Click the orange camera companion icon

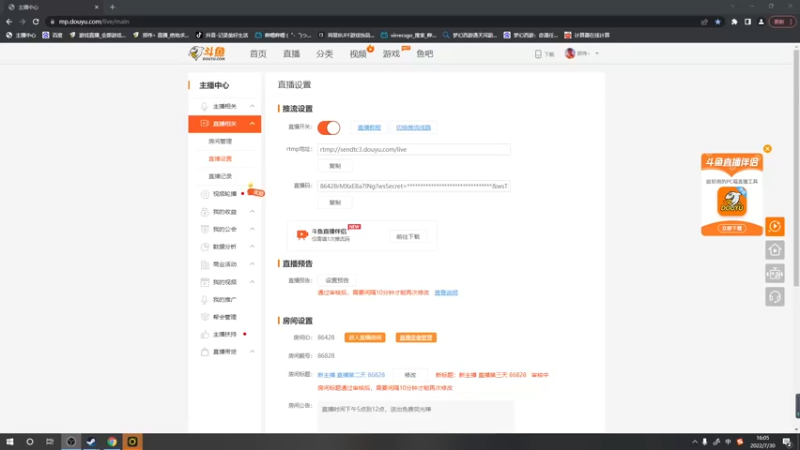(302, 234)
